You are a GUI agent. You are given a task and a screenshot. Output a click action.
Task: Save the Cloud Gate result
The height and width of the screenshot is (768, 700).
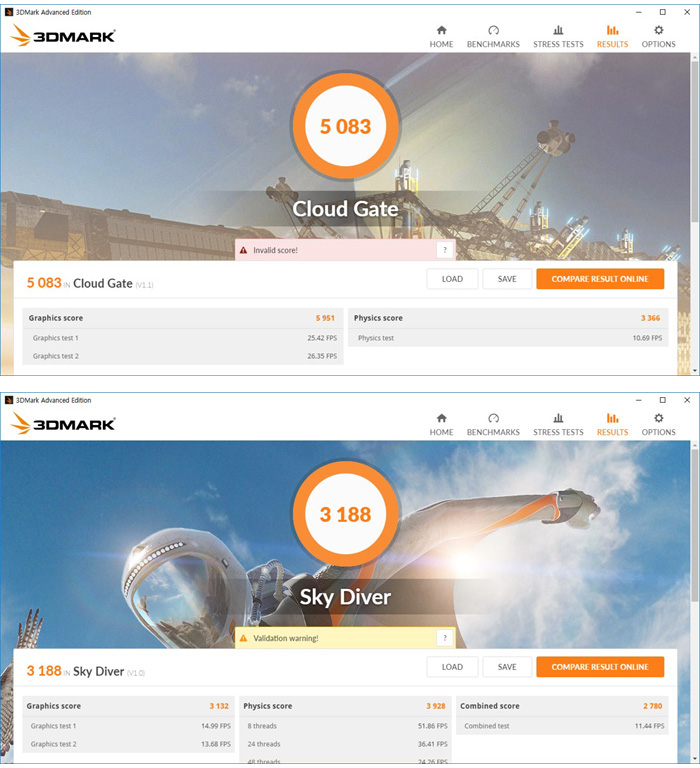click(507, 279)
